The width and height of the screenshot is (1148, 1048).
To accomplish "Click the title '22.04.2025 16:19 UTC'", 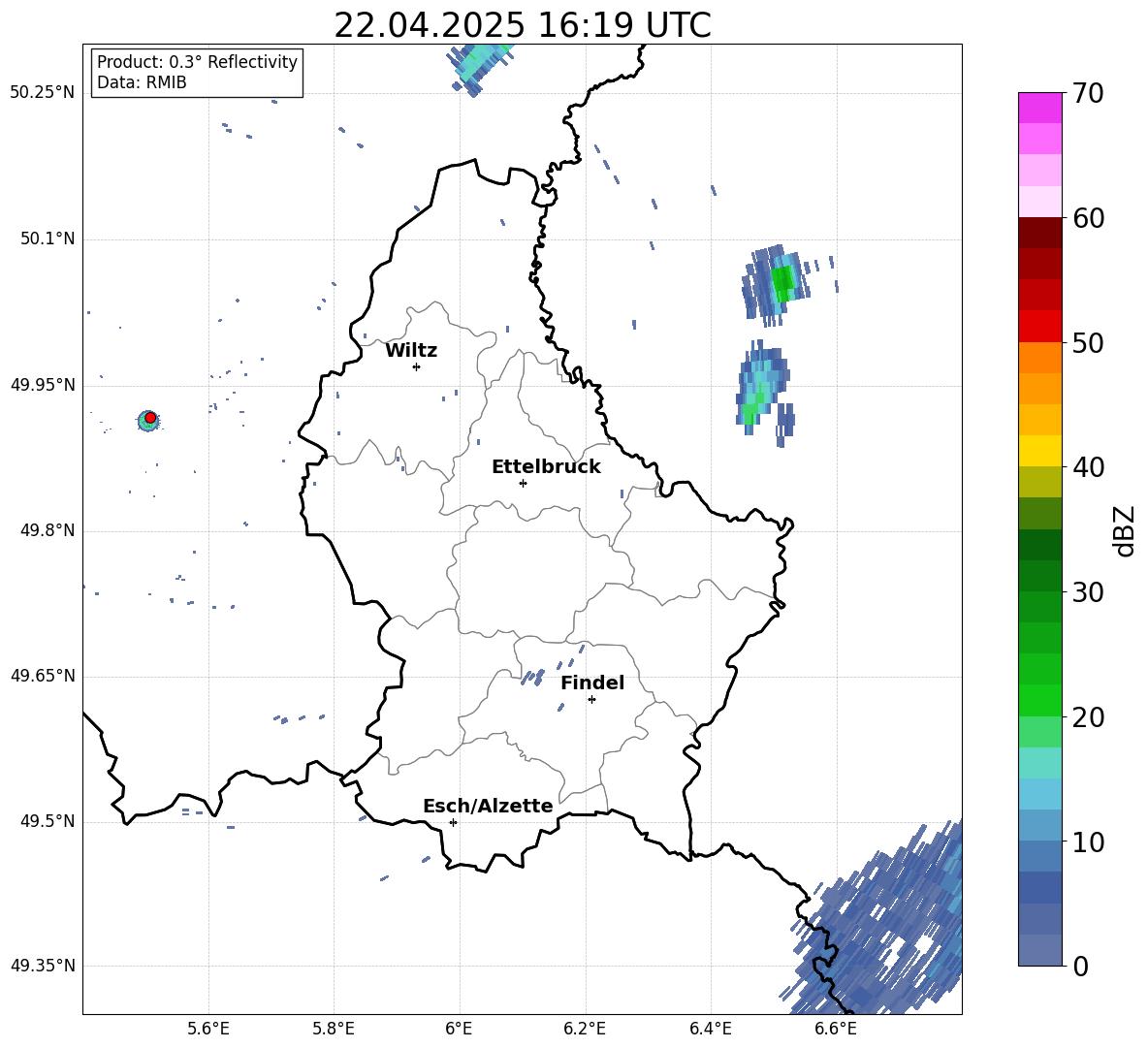I will 522,25.
